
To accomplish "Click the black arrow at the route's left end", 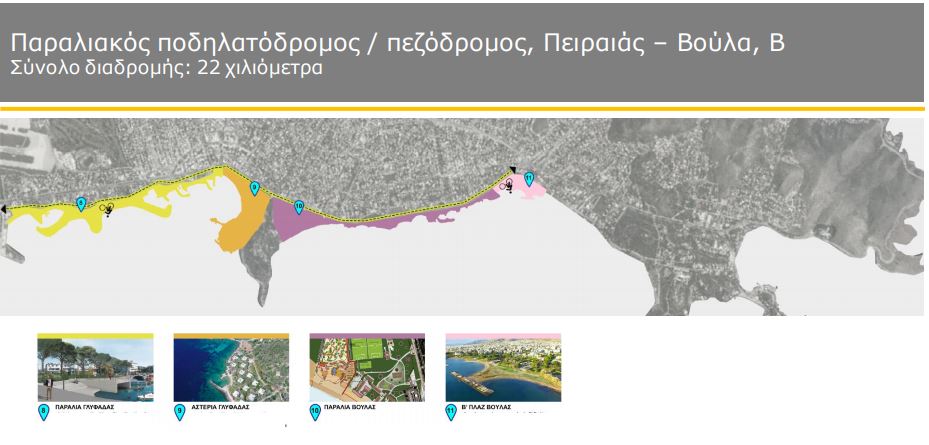I will coord(4,209).
